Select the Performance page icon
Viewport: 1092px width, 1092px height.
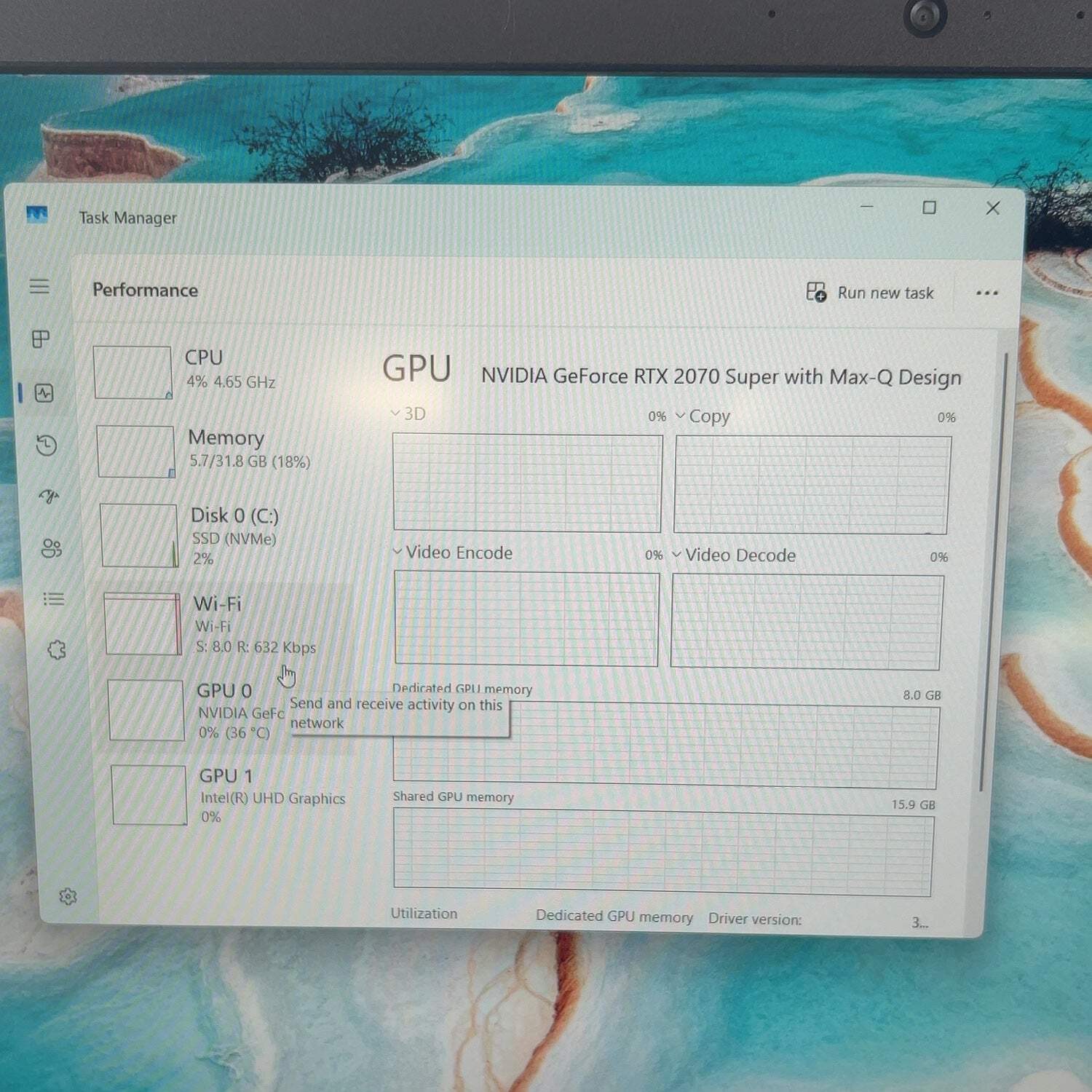[44, 393]
